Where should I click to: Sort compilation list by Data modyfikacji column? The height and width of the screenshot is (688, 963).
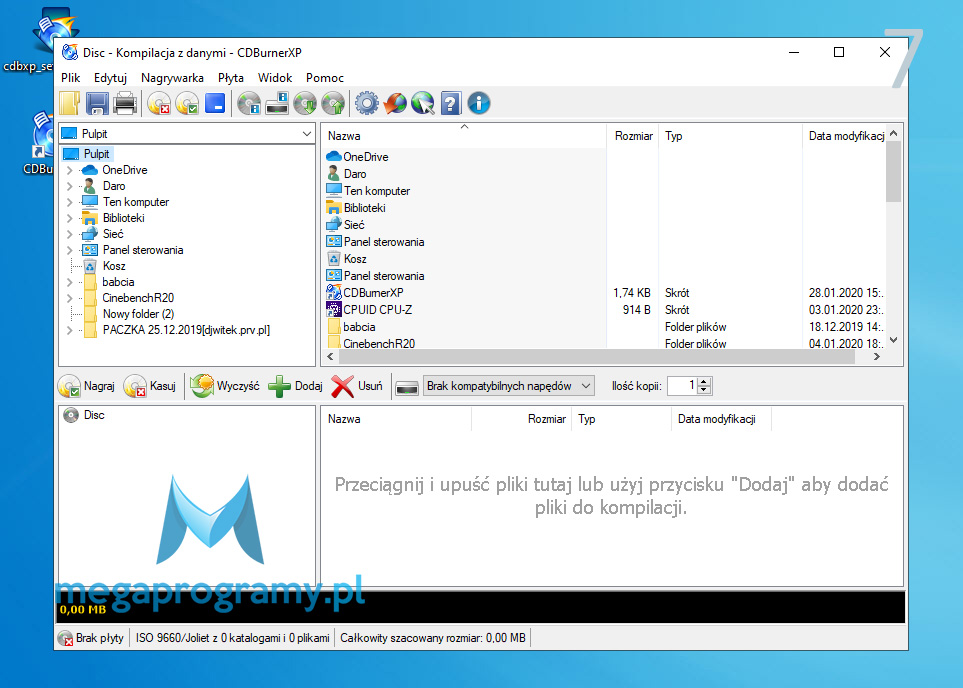[x=721, y=419]
